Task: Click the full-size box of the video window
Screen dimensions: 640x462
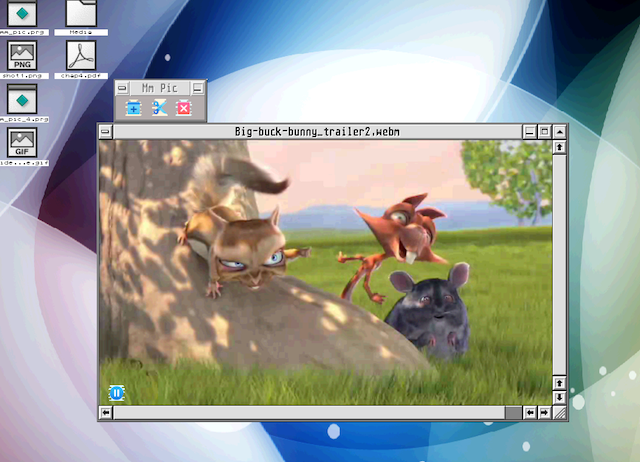Action: [x=544, y=132]
